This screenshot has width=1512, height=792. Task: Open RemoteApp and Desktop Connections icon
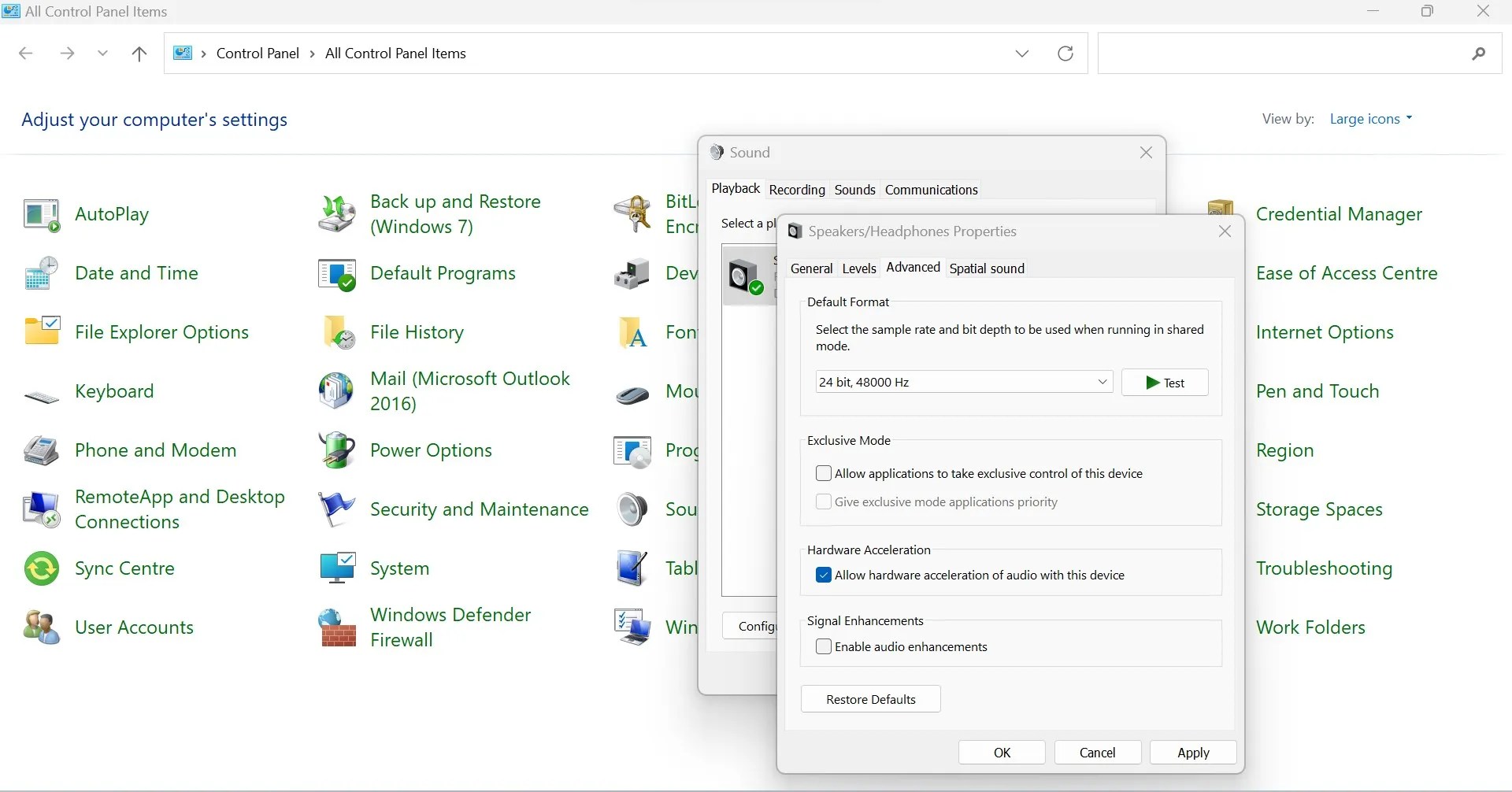42,509
